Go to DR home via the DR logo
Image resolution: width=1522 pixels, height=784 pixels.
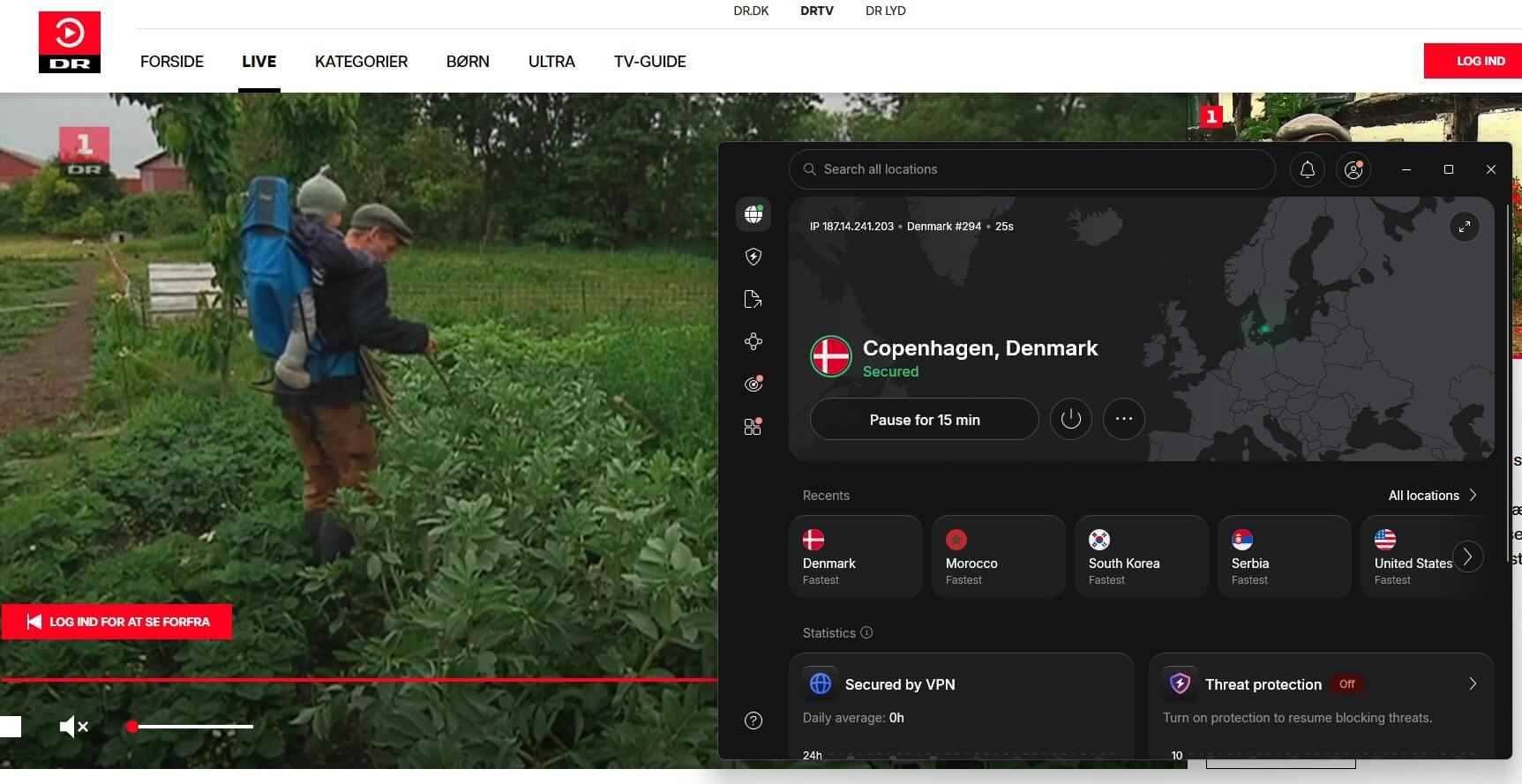(x=70, y=42)
